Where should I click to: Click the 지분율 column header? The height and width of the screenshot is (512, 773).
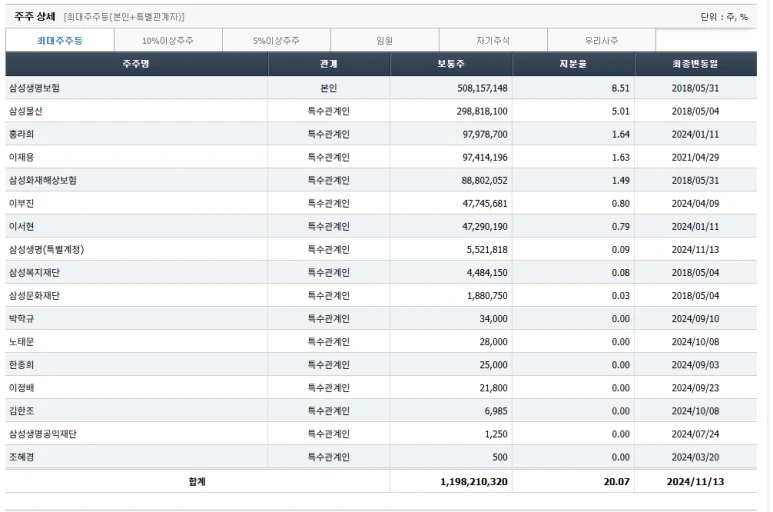click(573, 64)
